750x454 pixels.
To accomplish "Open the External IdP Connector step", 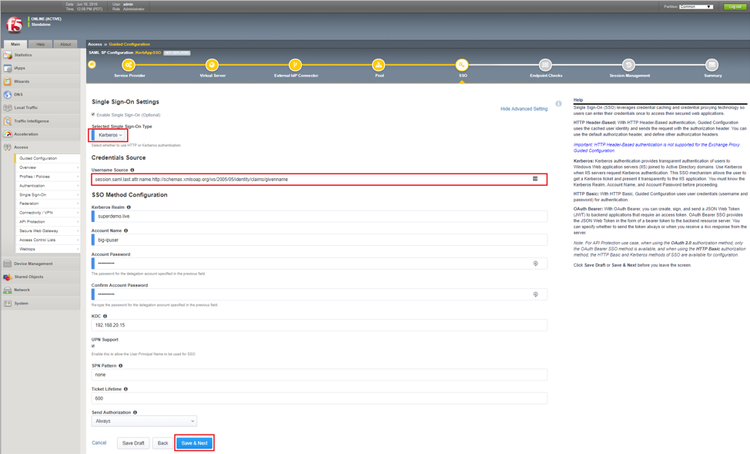I will coord(295,65).
